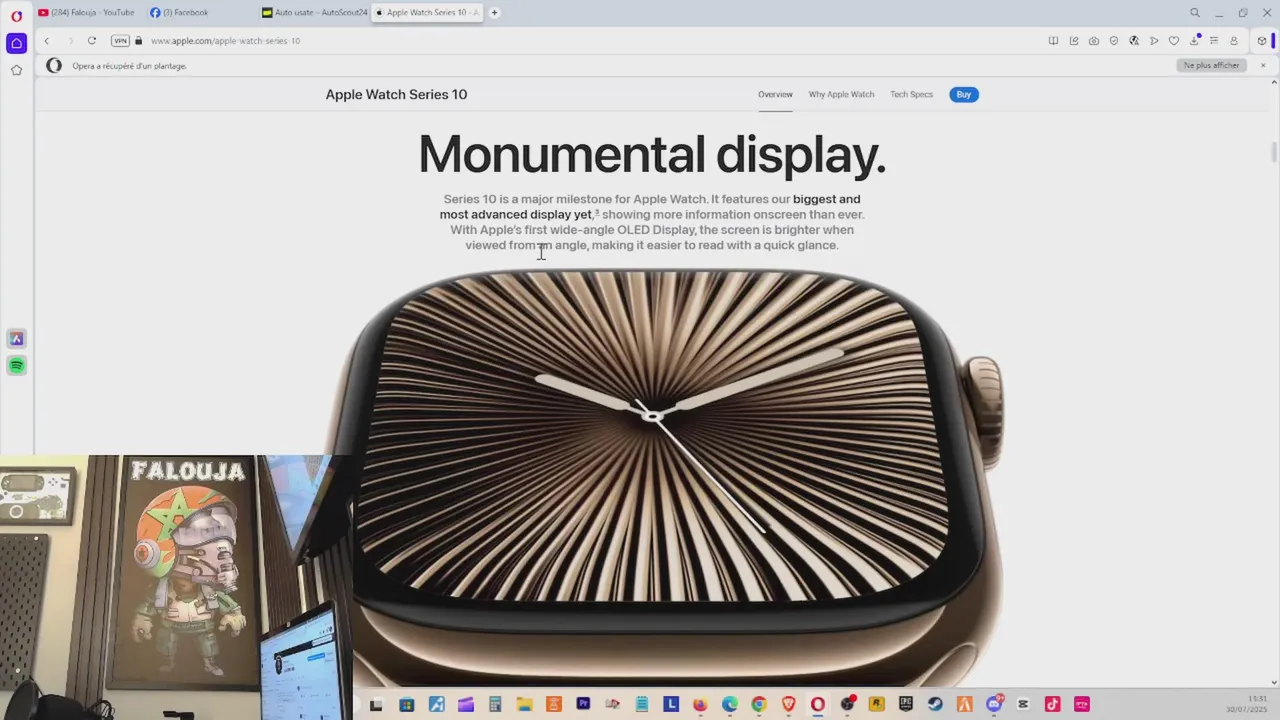
Task: Open Microsoft Edge from the taskbar
Action: 729,704
